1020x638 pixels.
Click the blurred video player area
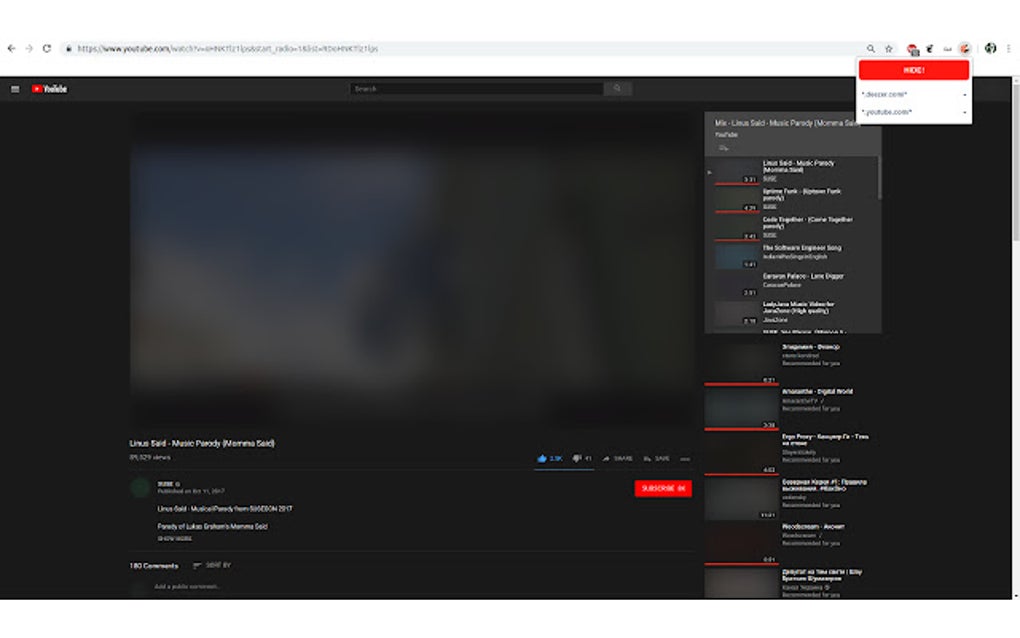[411, 270]
